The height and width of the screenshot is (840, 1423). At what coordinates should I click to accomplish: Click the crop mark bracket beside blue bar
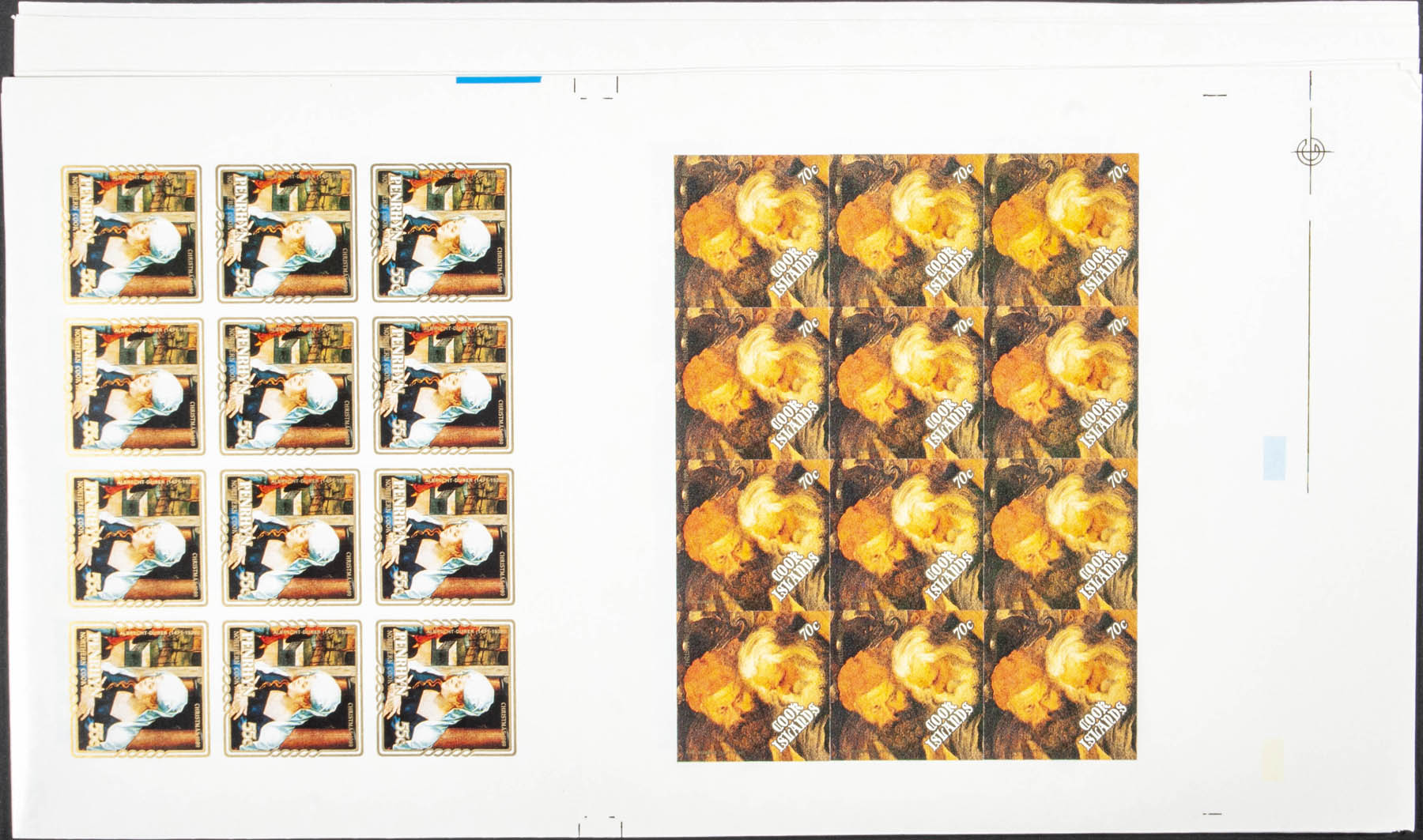pyautogui.click(x=595, y=88)
